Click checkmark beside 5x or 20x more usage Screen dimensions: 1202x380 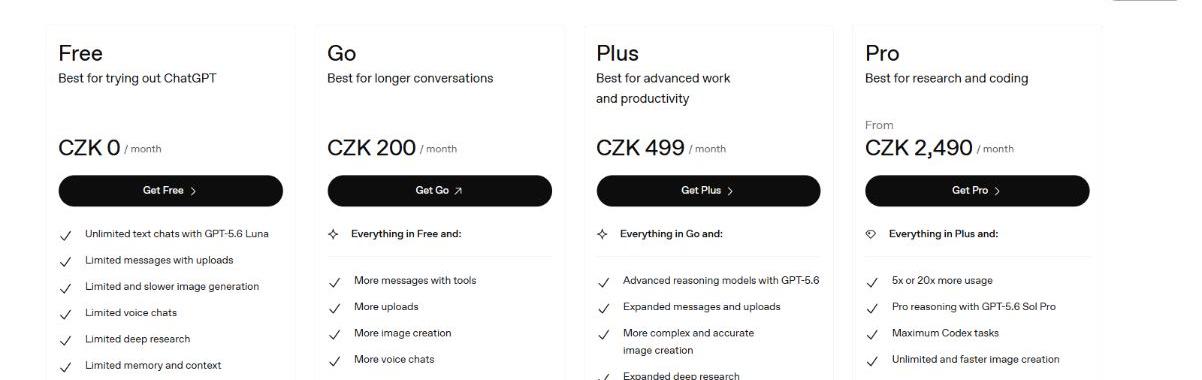point(872,282)
